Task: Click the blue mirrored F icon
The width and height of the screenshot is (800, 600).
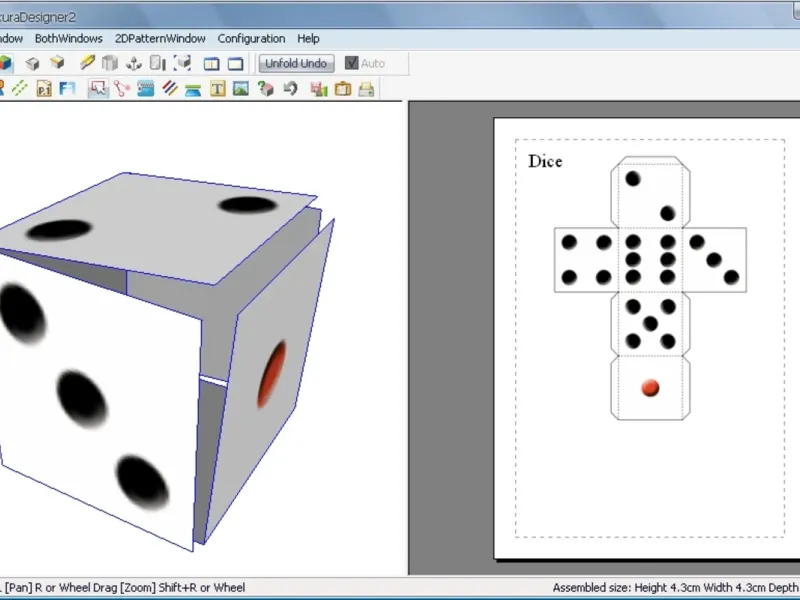Action: (x=67, y=89)
